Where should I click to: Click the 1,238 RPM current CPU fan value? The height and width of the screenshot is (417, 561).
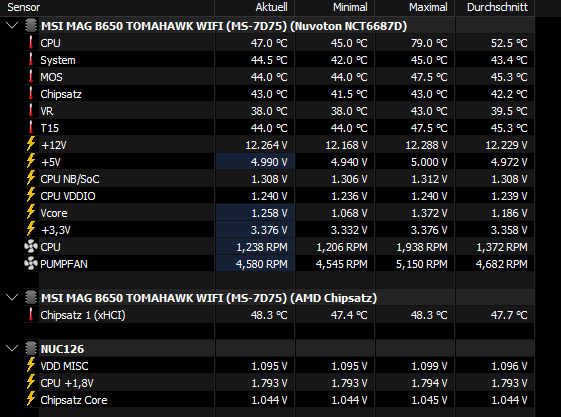tap(262, 247)
